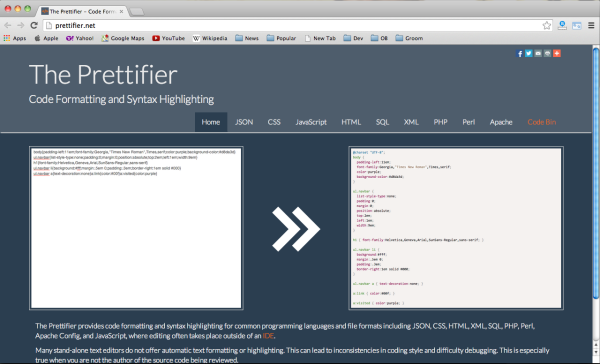Open the Wikipedia bookmark
The height and width of the screenshot is (364, 600).
(x=210, y=38)
